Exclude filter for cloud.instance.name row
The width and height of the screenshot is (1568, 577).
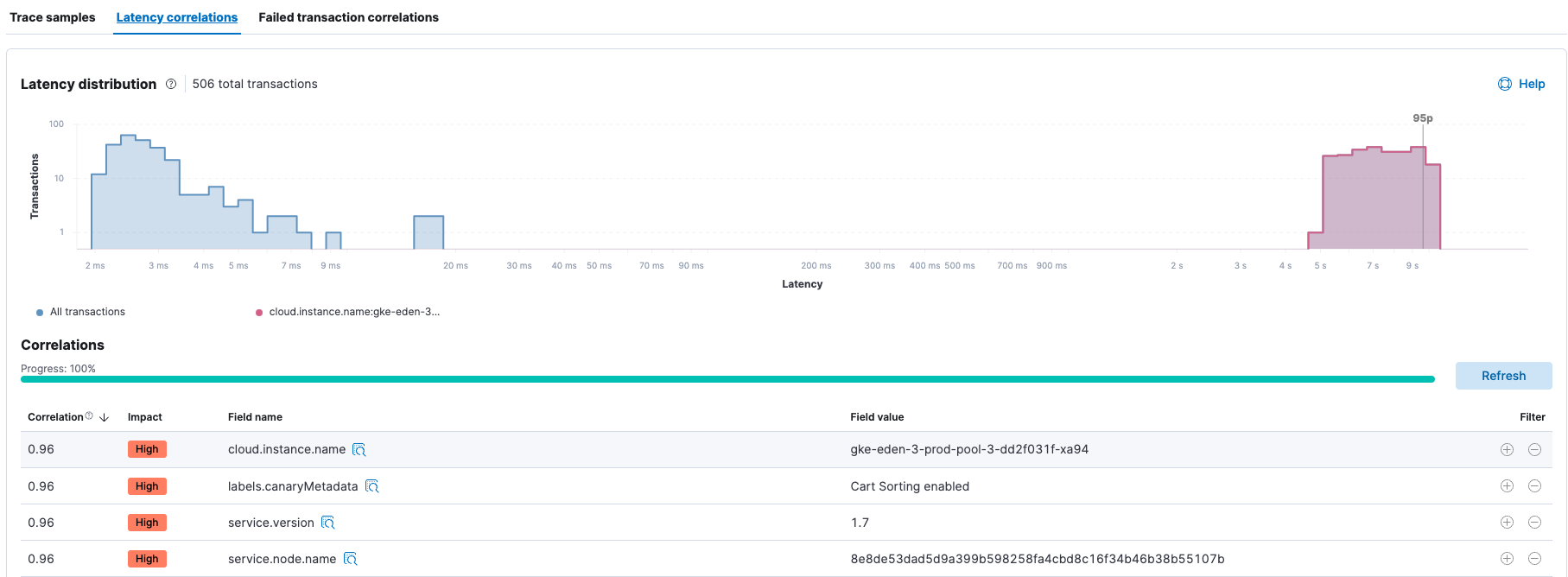pos(1534,449)
